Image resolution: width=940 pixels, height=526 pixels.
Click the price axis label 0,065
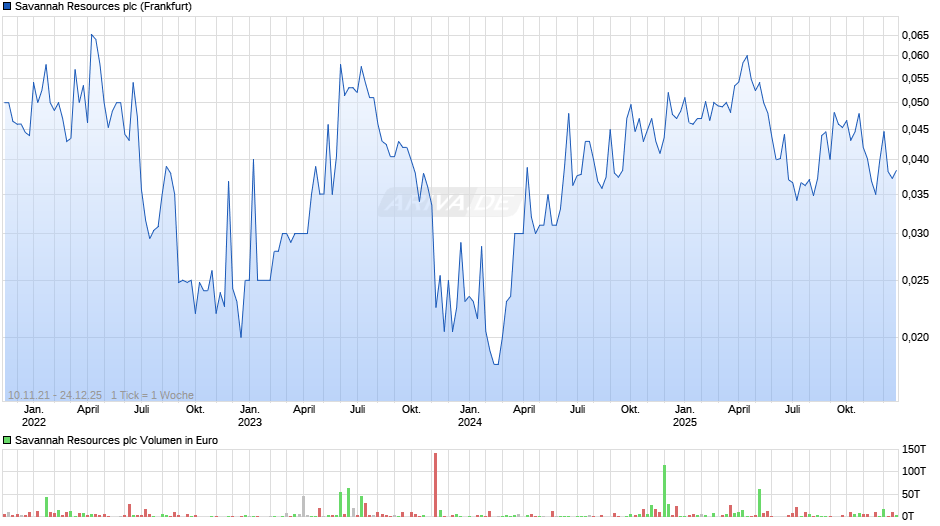(915, 35)
